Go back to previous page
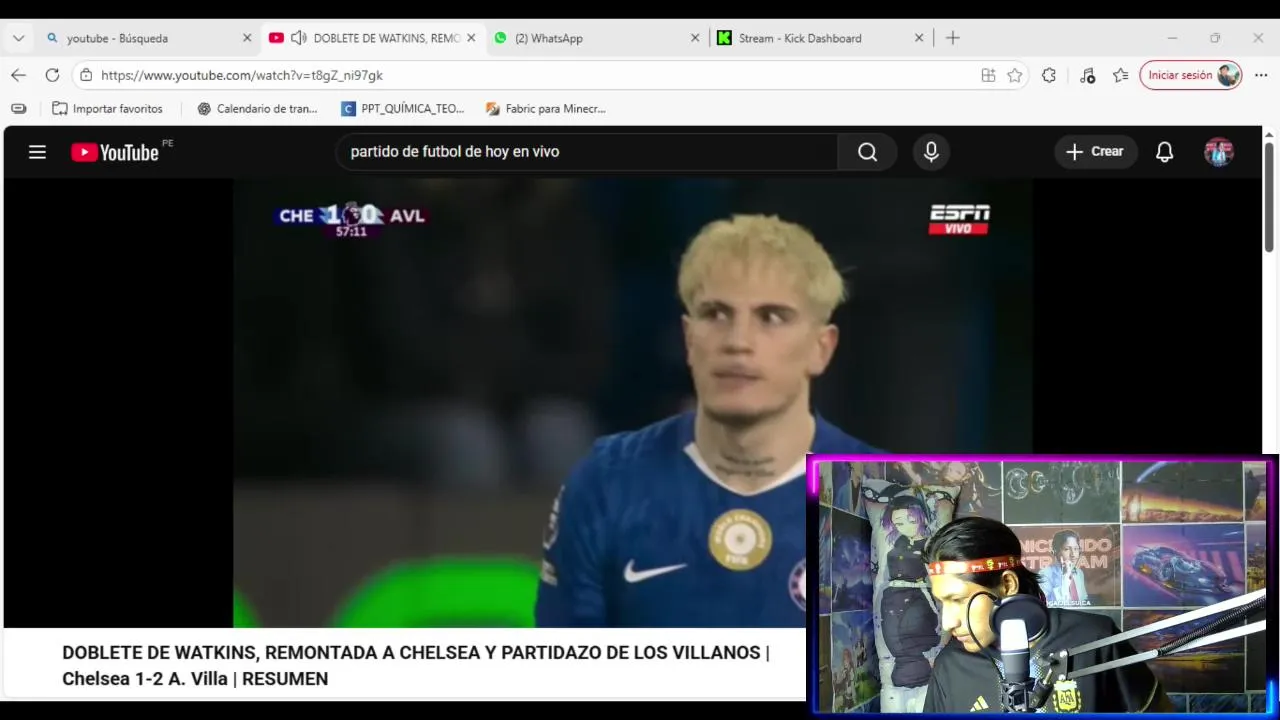This screenshot has height=720, width=1280. point(18,75)
